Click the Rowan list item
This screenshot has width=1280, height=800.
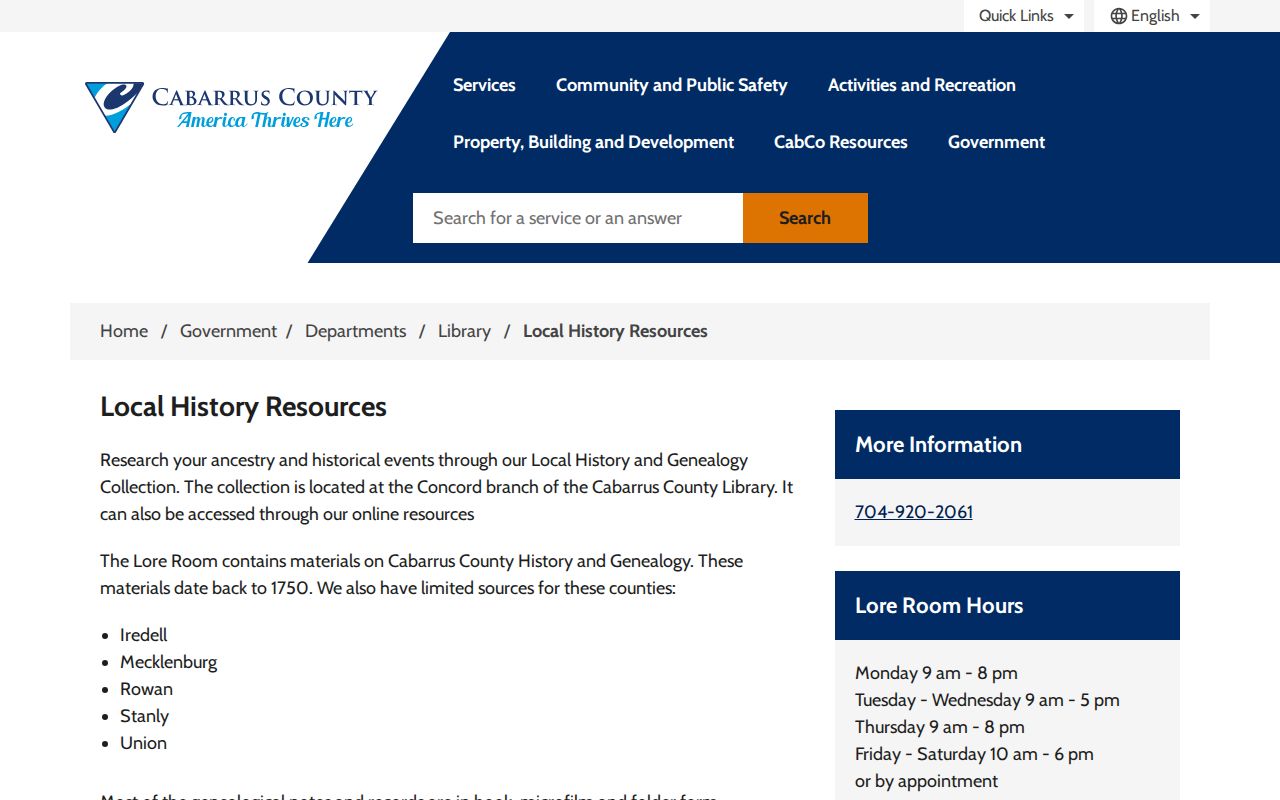[x=146, y=689]
